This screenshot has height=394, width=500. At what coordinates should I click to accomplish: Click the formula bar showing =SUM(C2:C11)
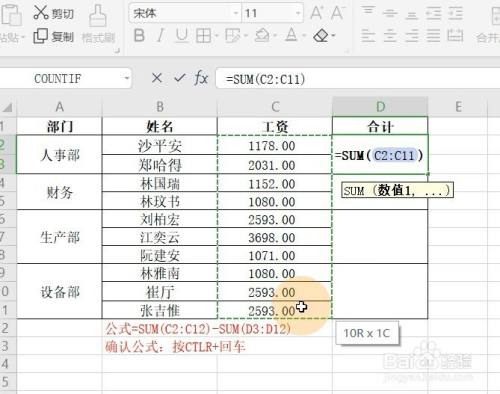pos(358,79)
